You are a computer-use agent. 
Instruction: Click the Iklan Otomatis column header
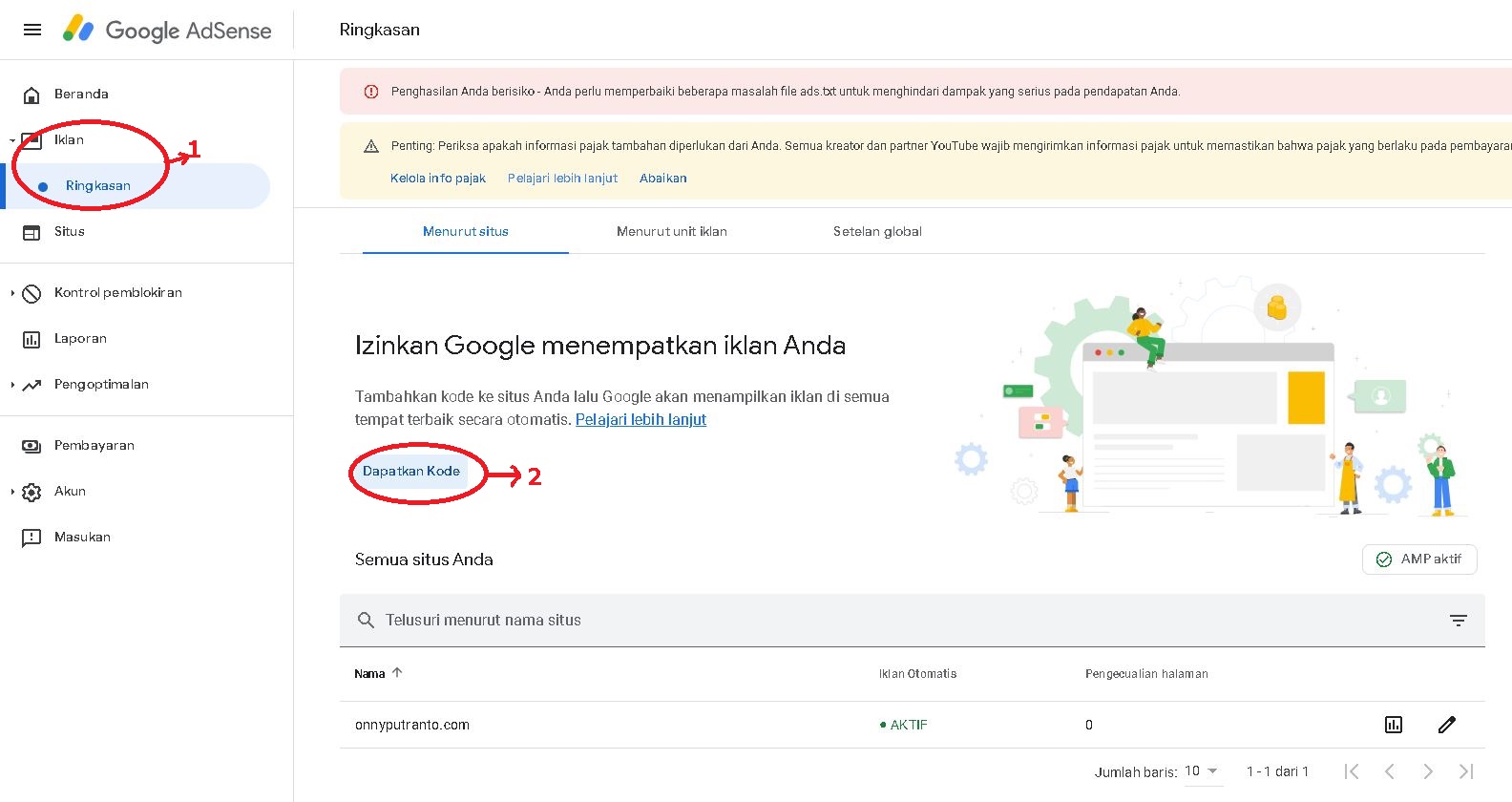coord(917,674)
